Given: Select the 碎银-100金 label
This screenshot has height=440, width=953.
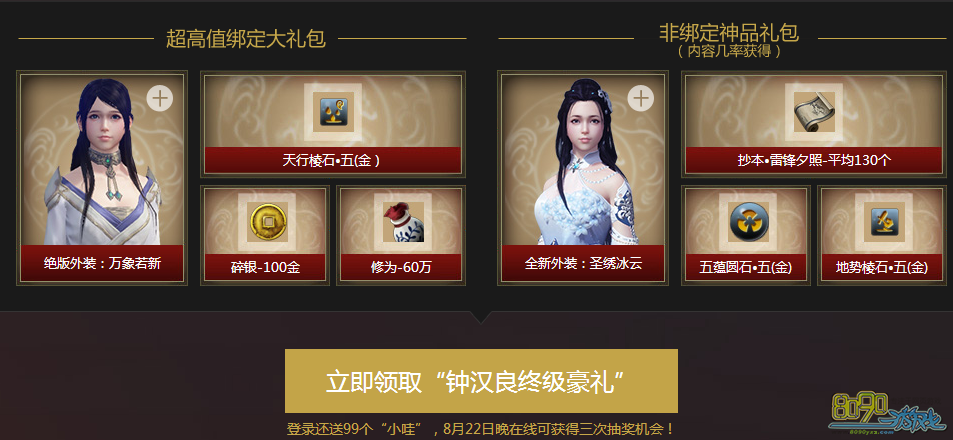Looking at the screenshot, I should pyautogui.click(x=265, y=267).
